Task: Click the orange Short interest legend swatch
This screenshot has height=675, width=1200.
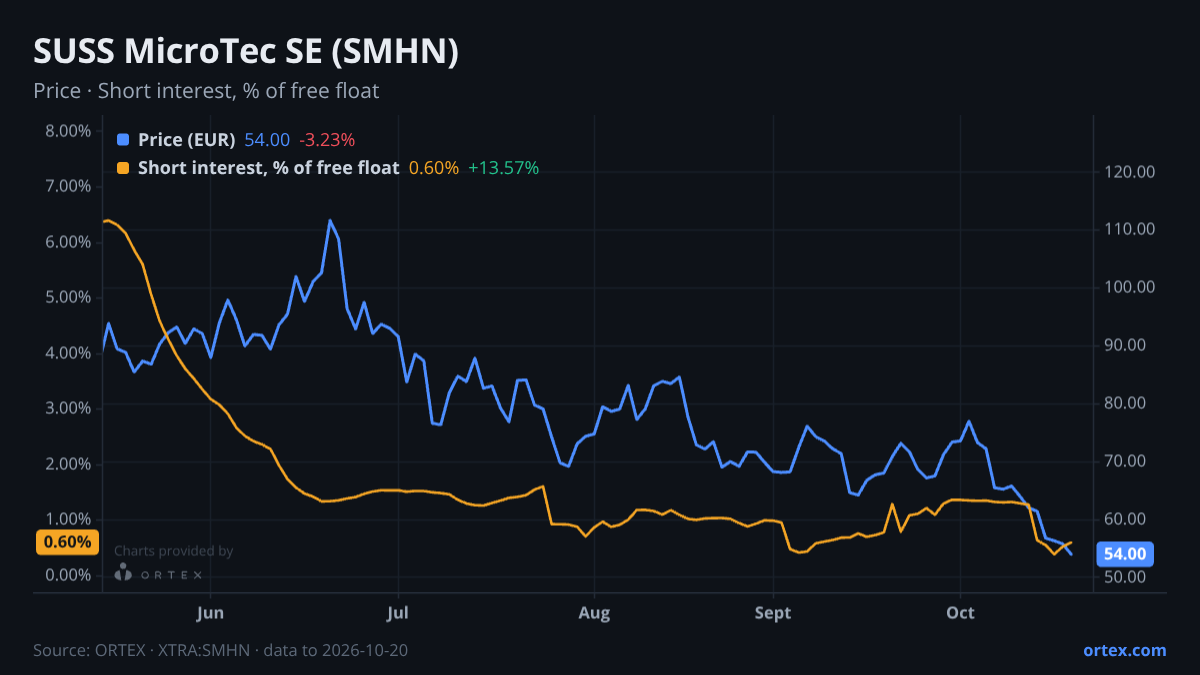Action: pos(123,168)
